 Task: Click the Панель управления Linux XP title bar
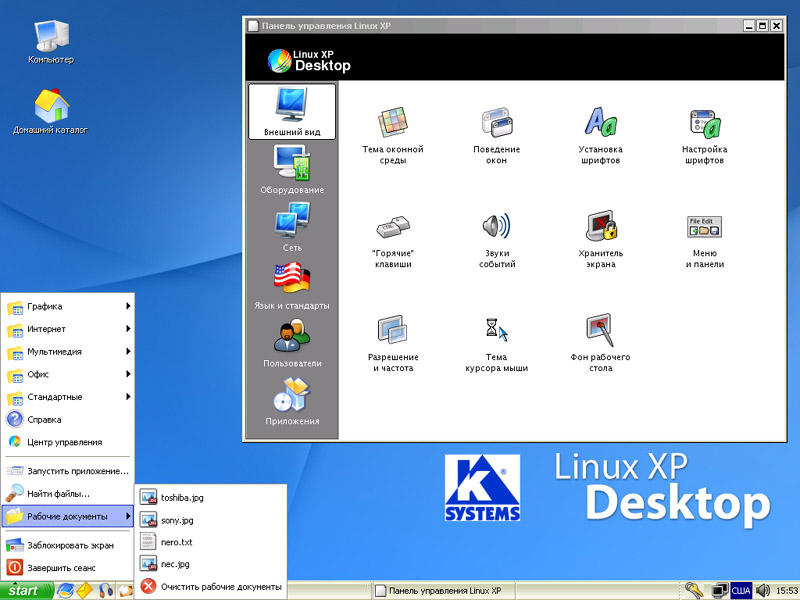pyautogui.click(x=493, y=26)
